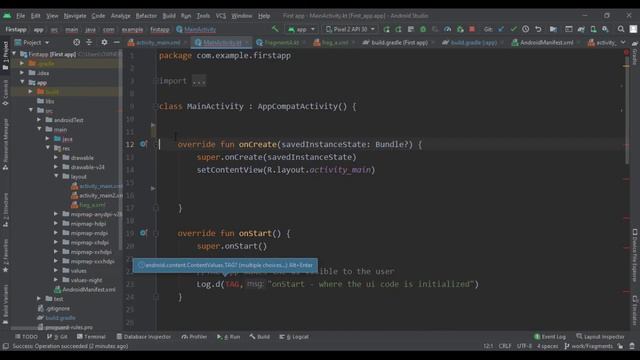Click the red Stop button in toolbar

472,29
